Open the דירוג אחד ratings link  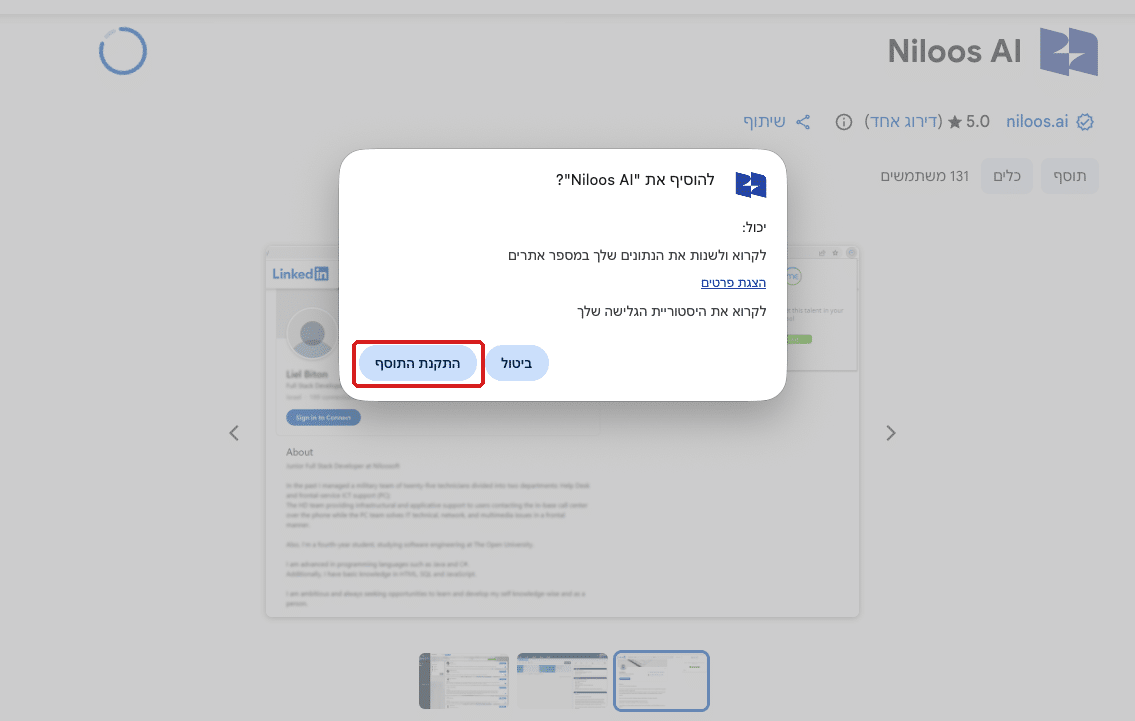(x=903, y=122)
